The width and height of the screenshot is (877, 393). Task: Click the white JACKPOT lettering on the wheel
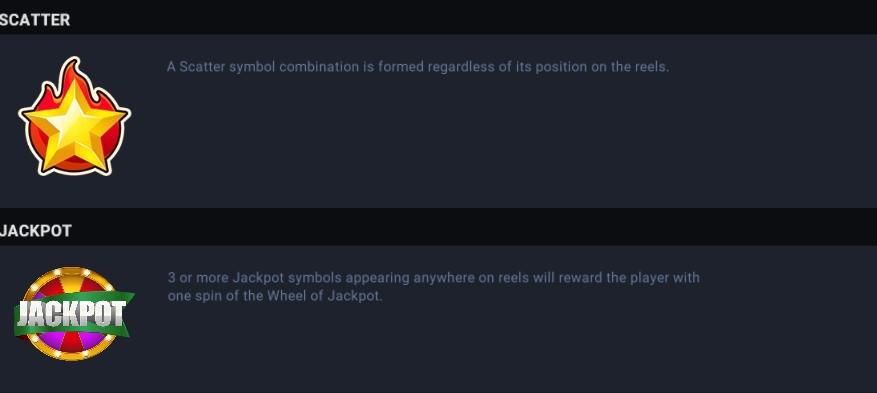71,315
